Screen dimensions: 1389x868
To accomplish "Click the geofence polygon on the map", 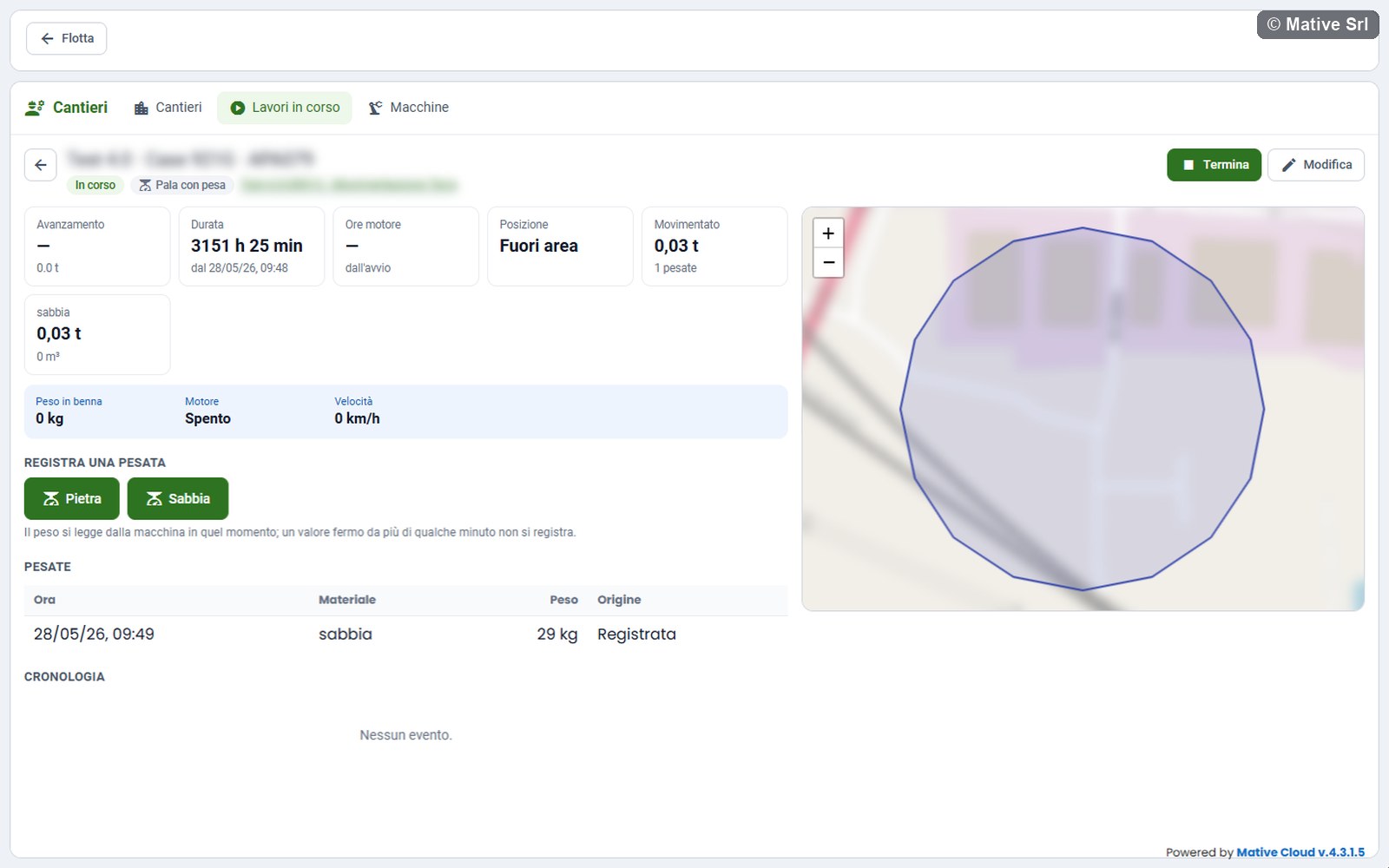I will click(x=1082, y=409).
